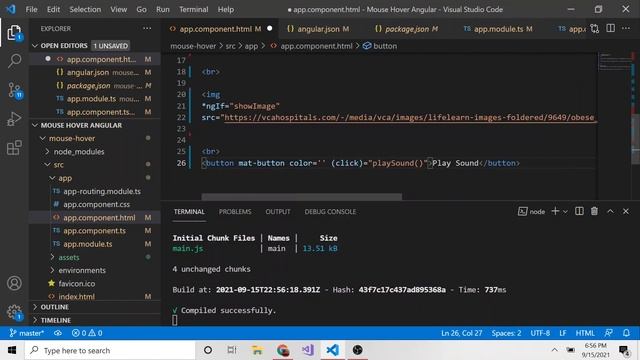Change language mode from HTML

(585, 333)
